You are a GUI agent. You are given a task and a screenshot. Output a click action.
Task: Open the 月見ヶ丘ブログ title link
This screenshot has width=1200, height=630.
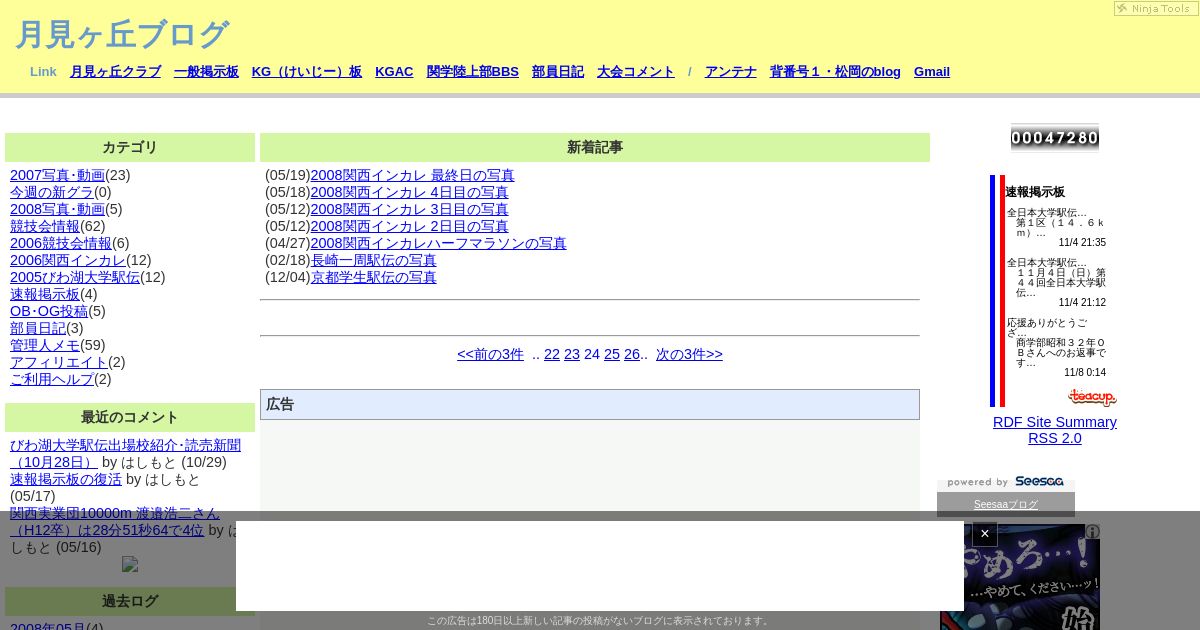[x=122, y=34]
